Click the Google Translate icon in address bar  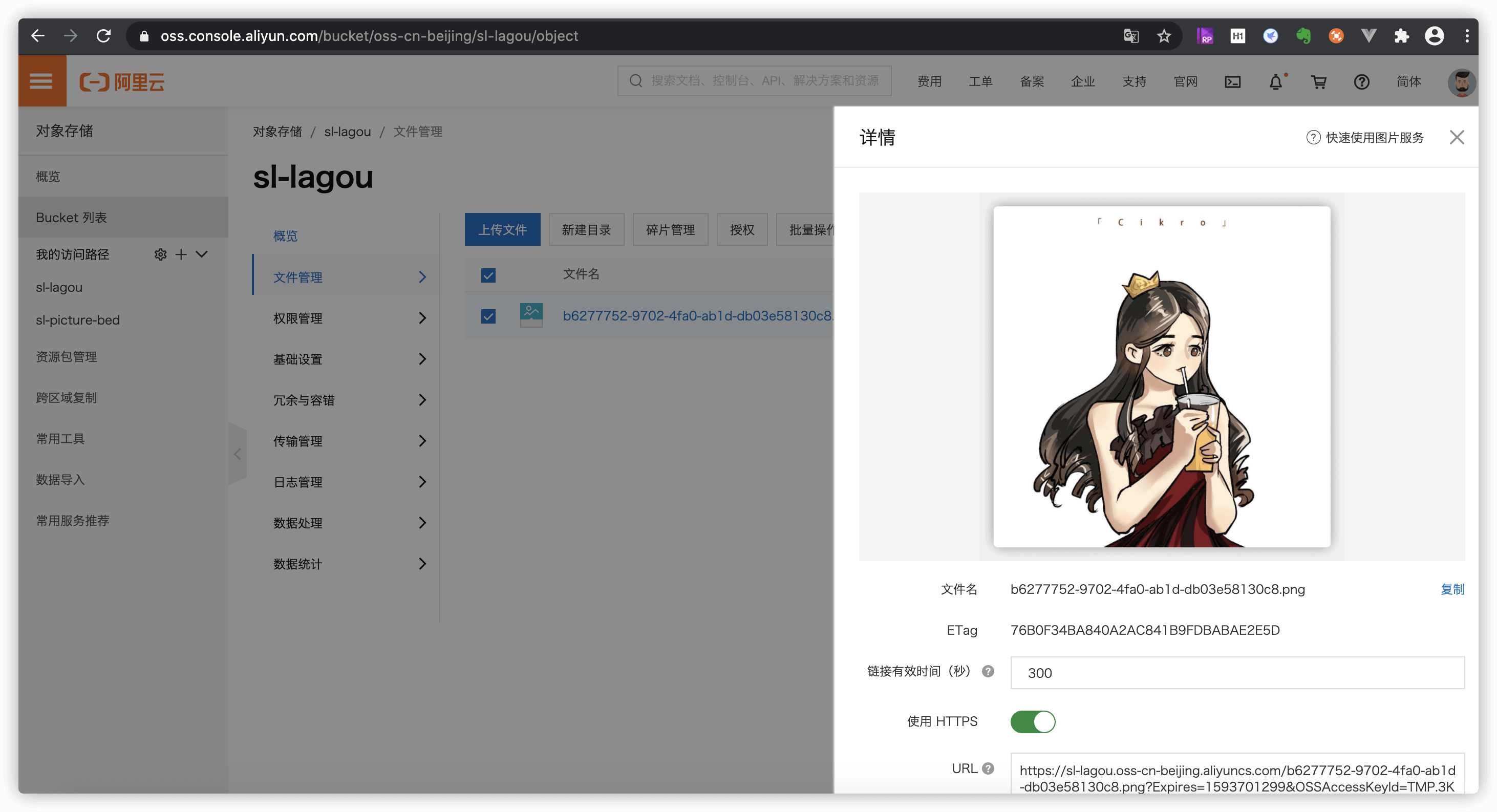[x=1130, y=35]
